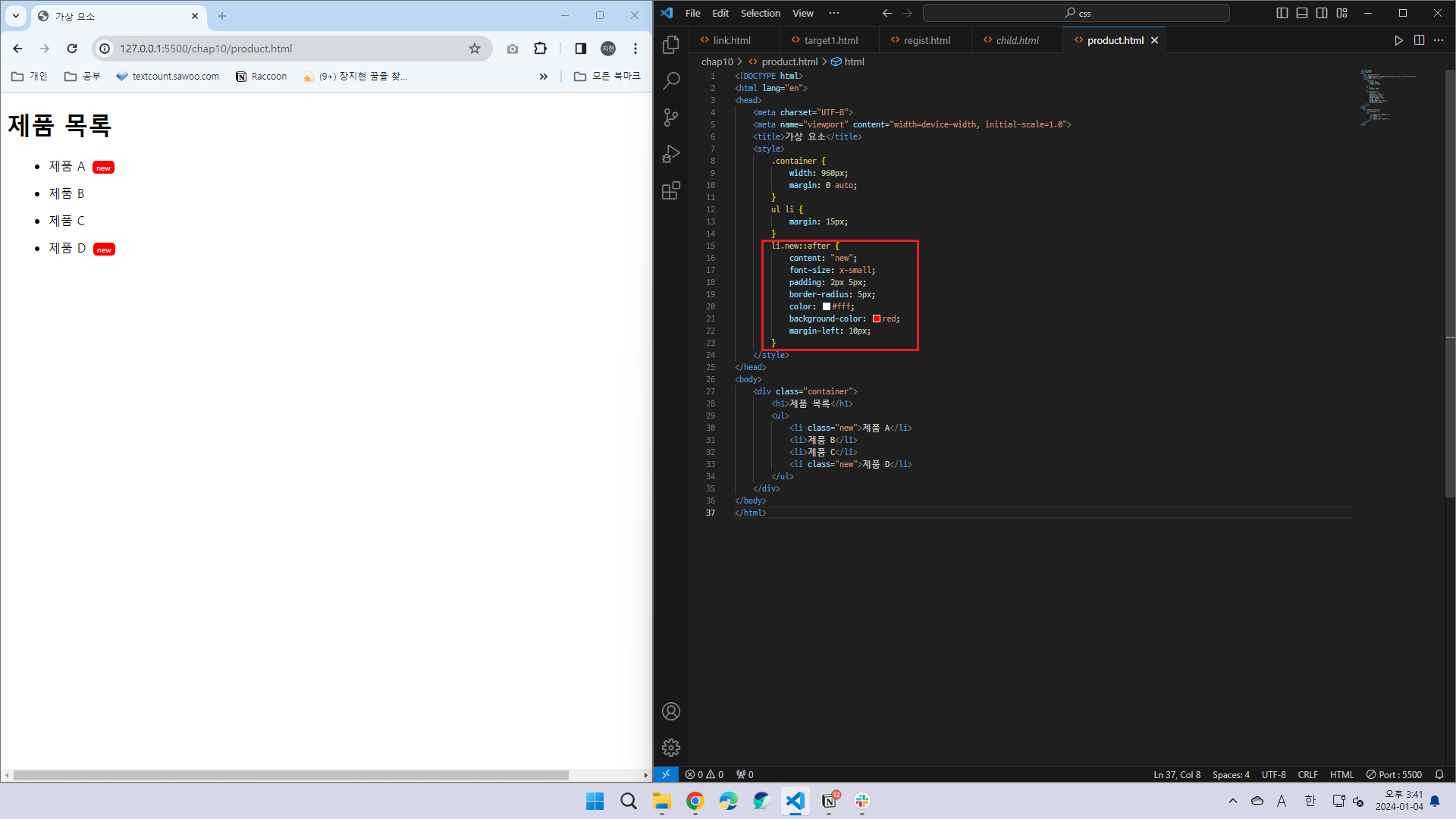Go back in VS Code navigation history
1456x819 pixels.
[887, 13]
